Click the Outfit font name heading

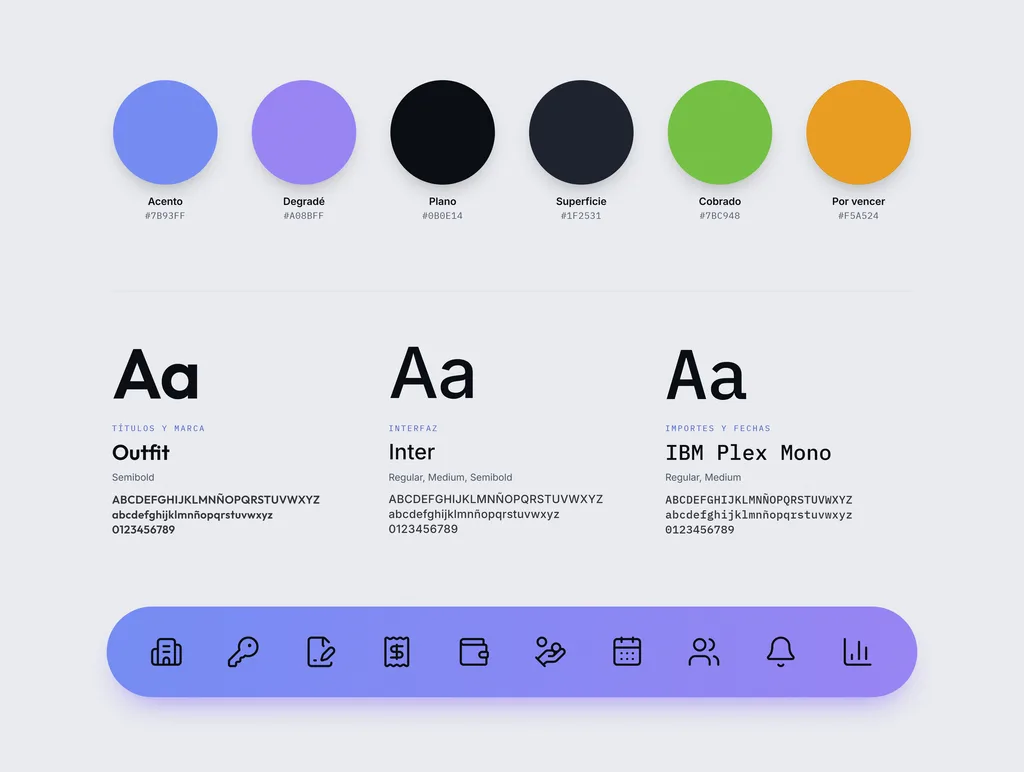[x=140, y=452]
